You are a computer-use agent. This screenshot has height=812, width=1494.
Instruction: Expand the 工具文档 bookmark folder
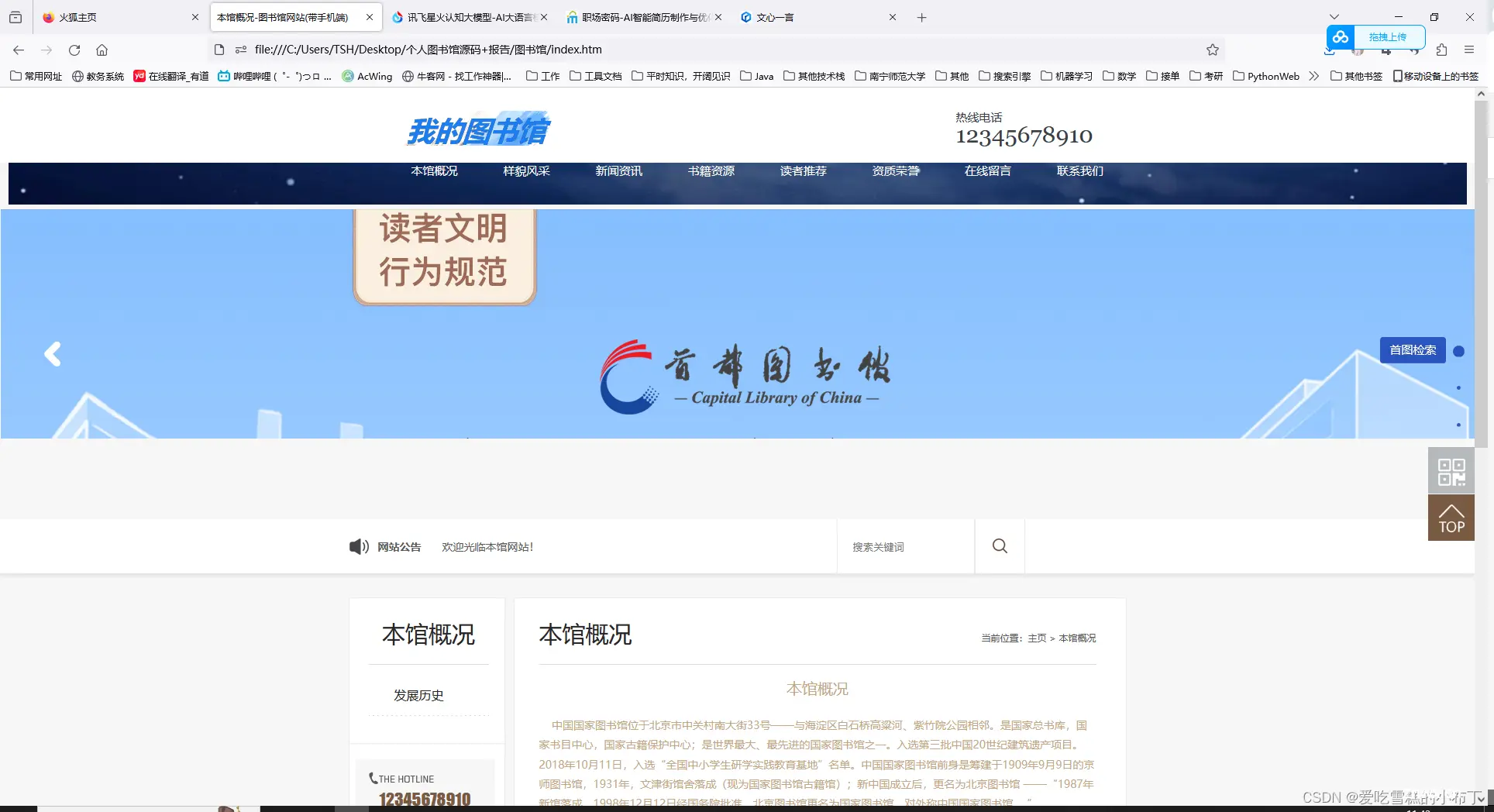595,76
